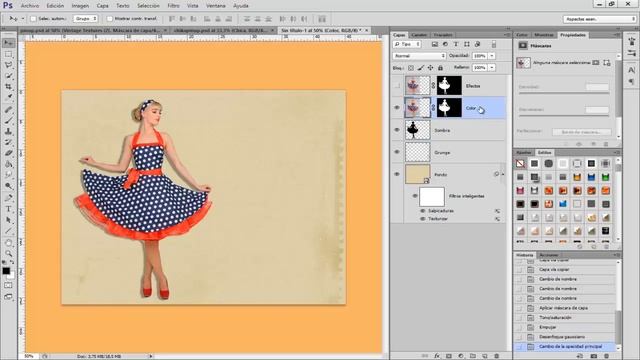Screen dimensions: 640x360
Task: Open the Archivo menu
Action: pyautogui.click(x=30, y=6)
